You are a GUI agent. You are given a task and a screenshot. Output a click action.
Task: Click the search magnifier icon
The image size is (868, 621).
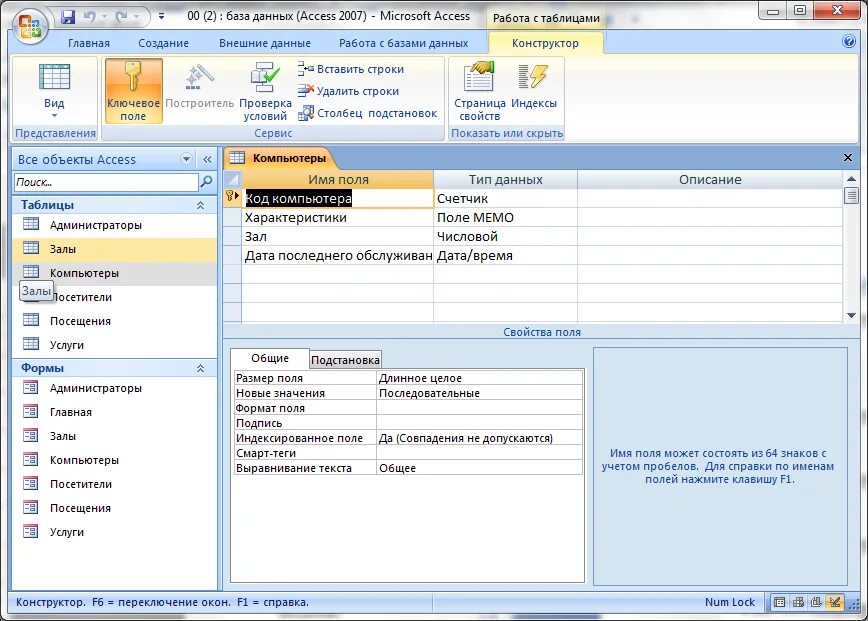(206, 182)
